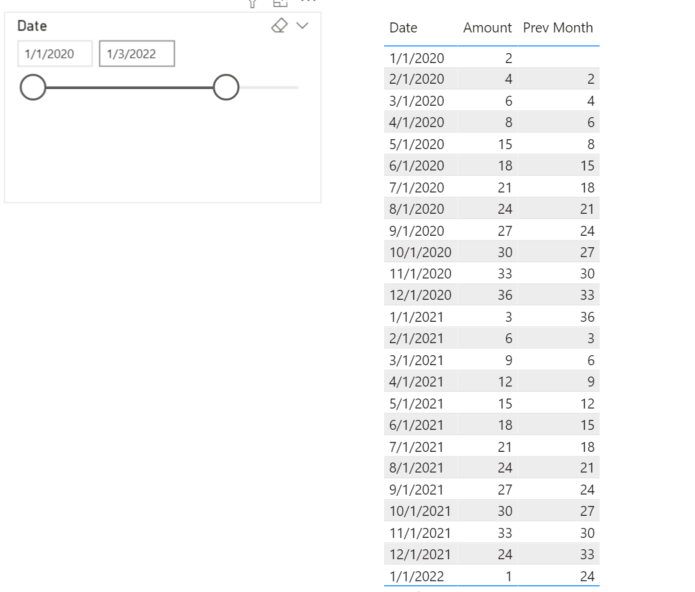The image size is (695, 592).
Task: Select the 1/1/2020 row in the table
Action: click(492, 58)
